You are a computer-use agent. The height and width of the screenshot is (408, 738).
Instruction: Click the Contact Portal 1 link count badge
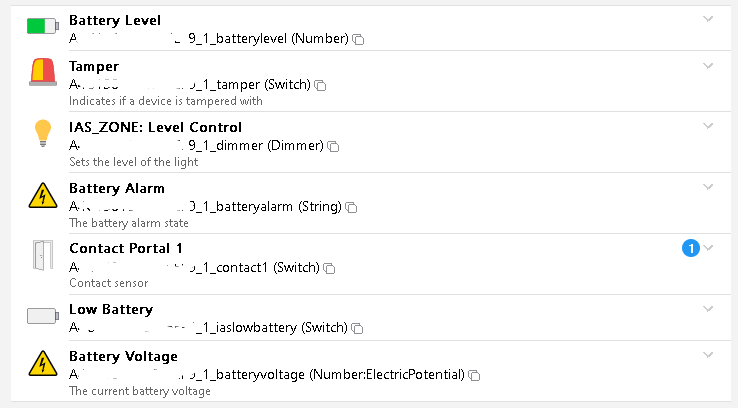point(689,248)
